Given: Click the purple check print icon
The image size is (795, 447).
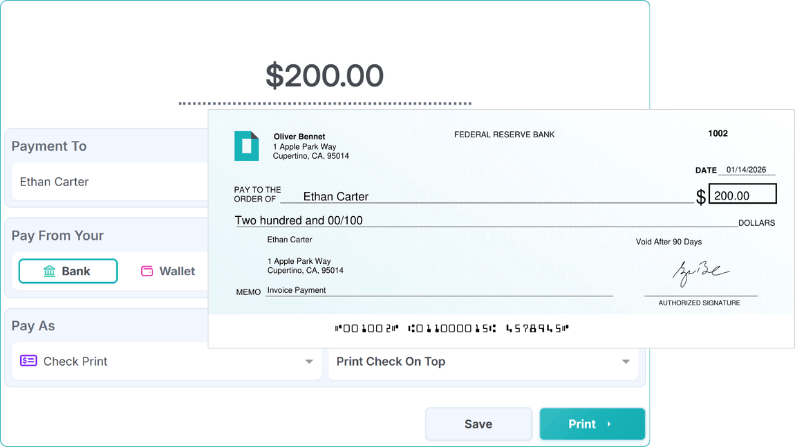Looking at the screenshot, I should (x=28, y=361).
